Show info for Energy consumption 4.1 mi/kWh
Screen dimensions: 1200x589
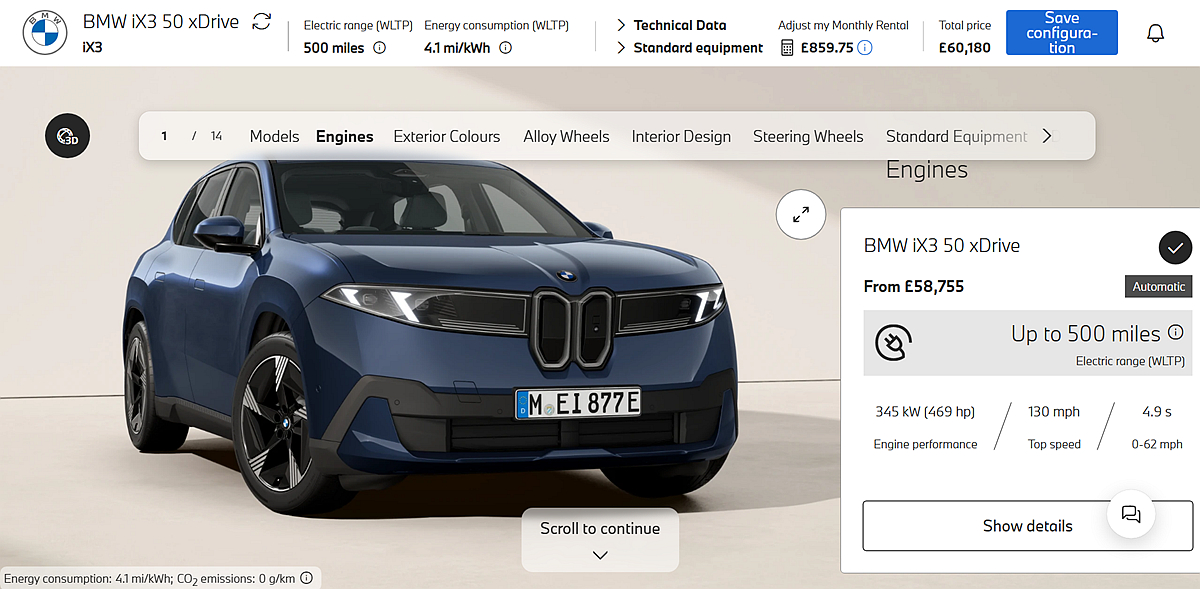505,47
